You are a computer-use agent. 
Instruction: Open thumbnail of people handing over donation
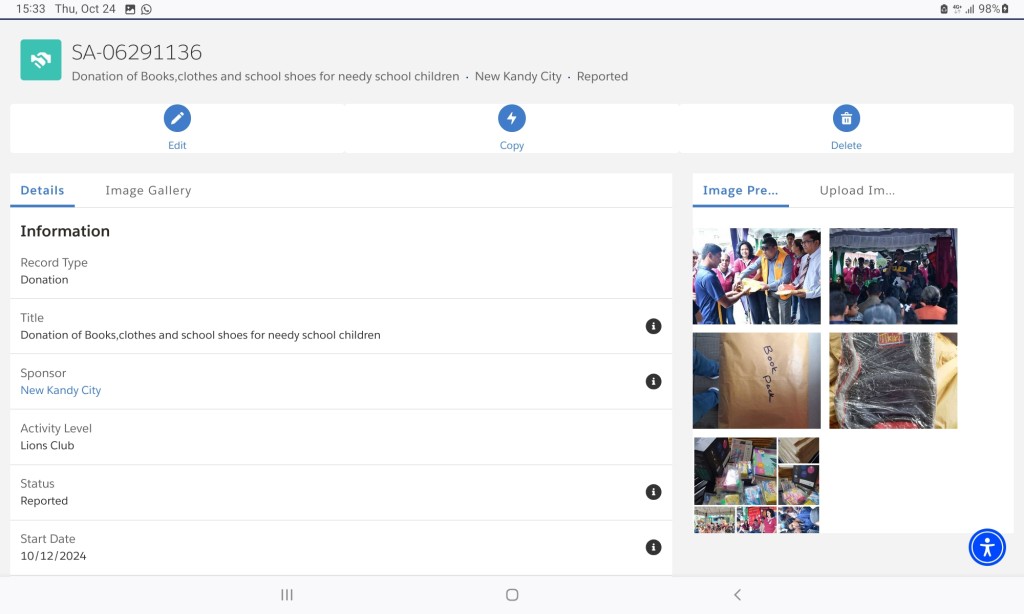coord(756,276)
